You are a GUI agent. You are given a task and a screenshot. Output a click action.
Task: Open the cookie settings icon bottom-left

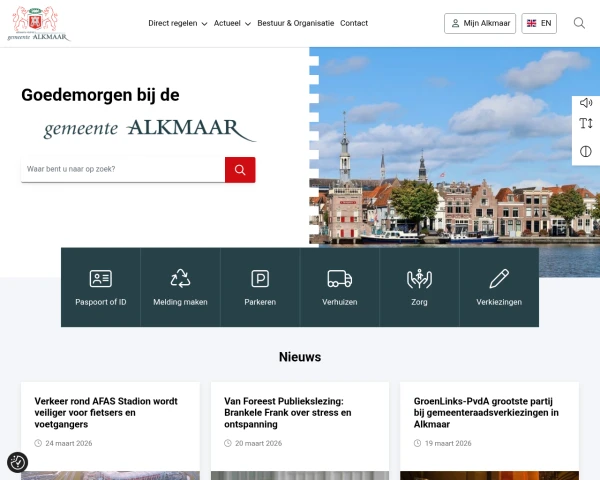point(17,462)
